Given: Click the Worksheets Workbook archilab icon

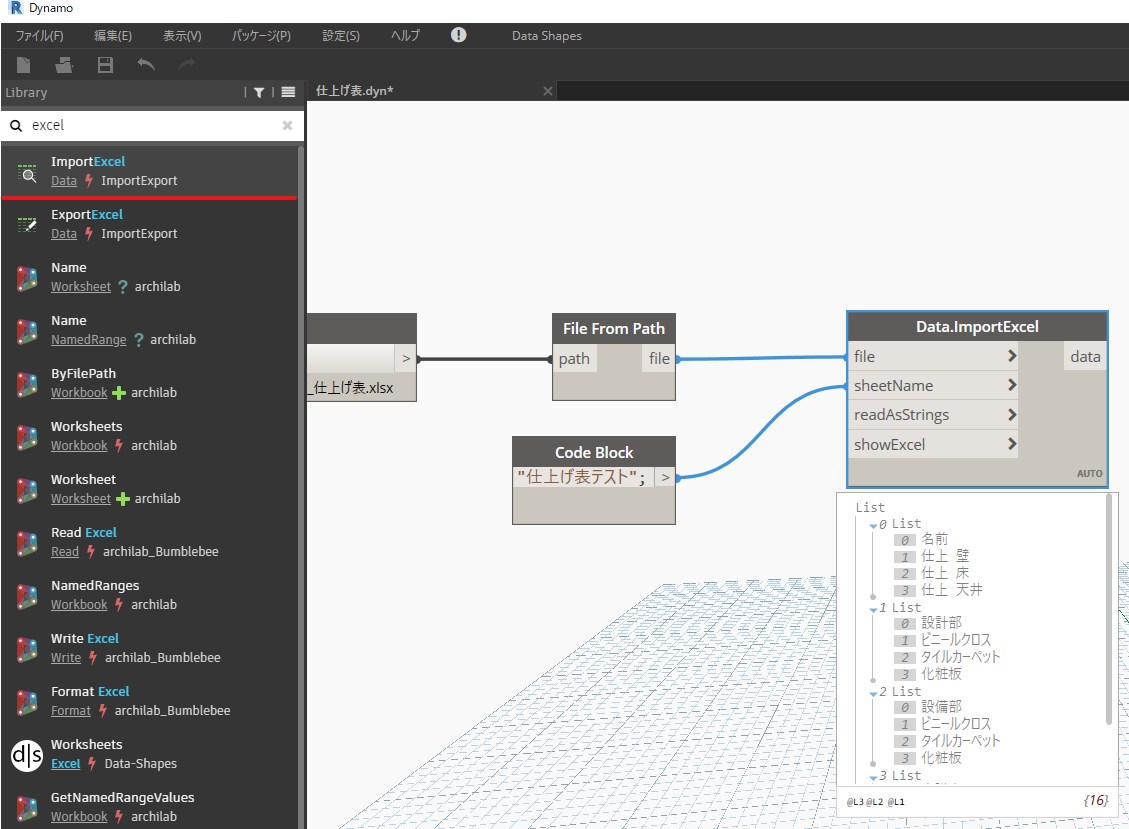Looking at the screenshot, I should pos(27,436).
